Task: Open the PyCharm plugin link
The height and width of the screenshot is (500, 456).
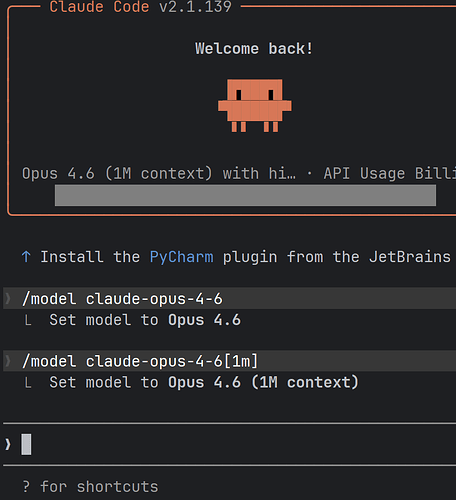Action: tap(181, 257)
